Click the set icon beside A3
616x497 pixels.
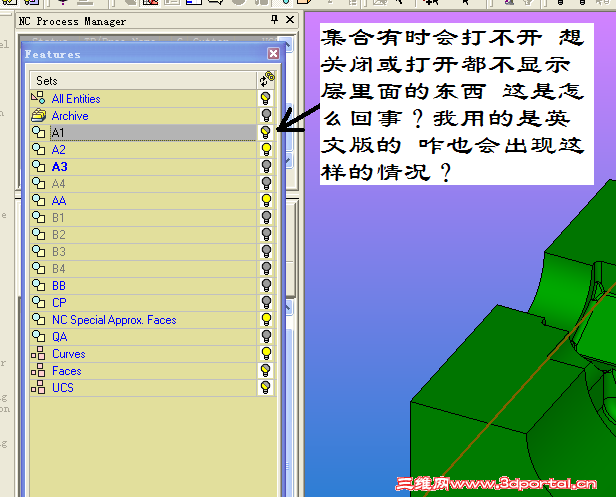coord(38,166)
